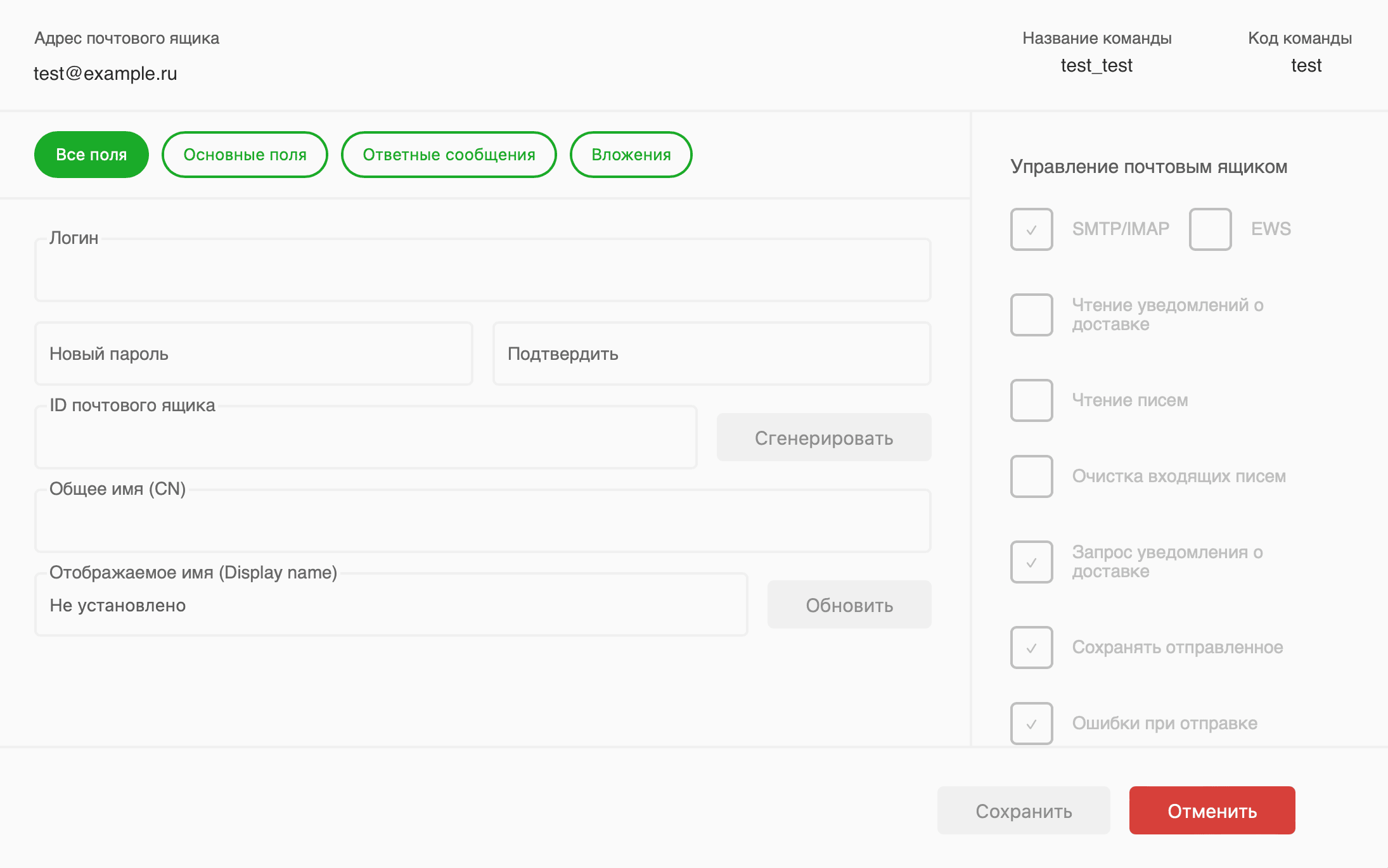Click into the Новый пароль field
This screenshot has width=1388, height=868.
[x=254, y=354]
